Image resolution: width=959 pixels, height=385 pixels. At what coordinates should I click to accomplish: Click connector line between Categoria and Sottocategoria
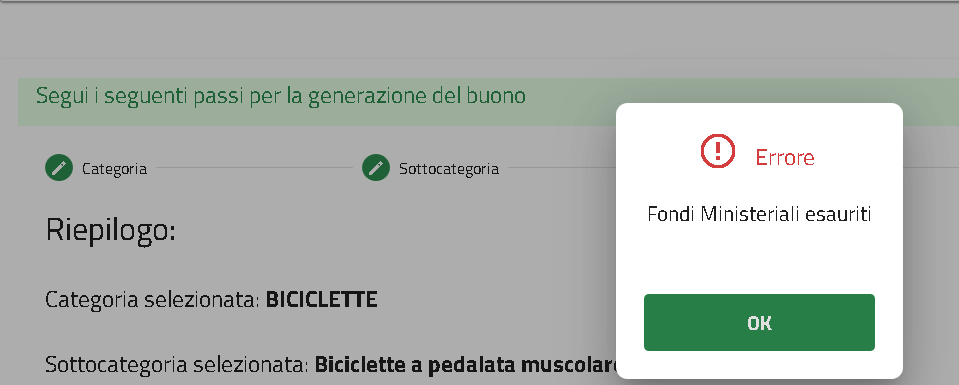[254, 168]
